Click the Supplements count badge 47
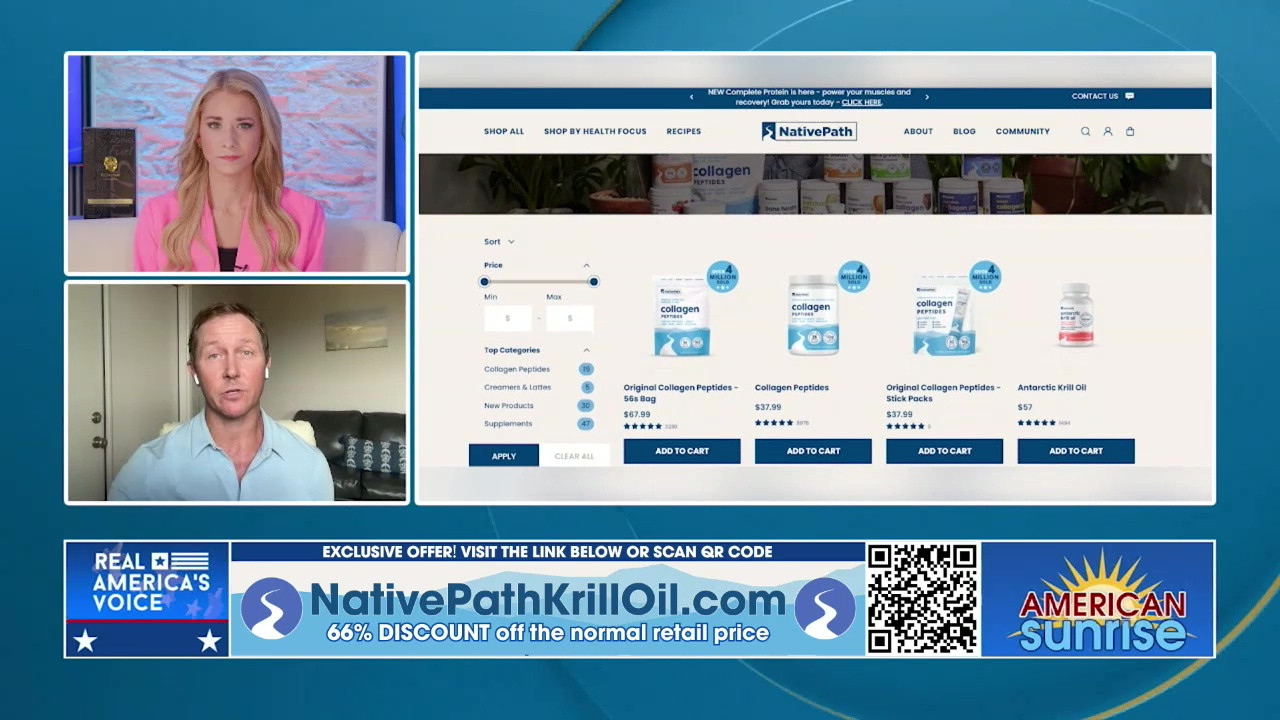 [586, 424]
